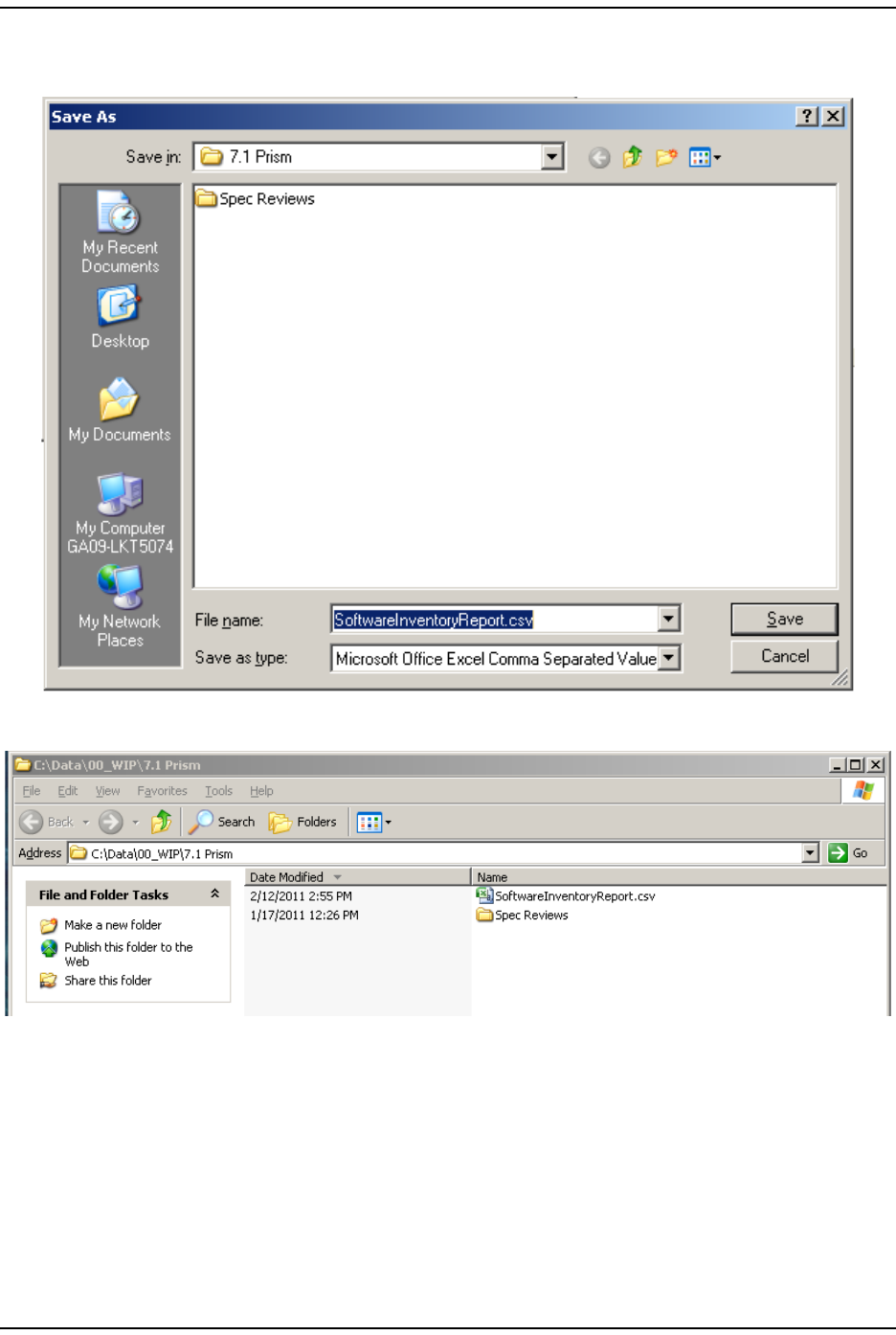Sort by Date Modified column header
Image resolution: width=896 pixels, height=1335 pixels.
click(x=357, y=876)
